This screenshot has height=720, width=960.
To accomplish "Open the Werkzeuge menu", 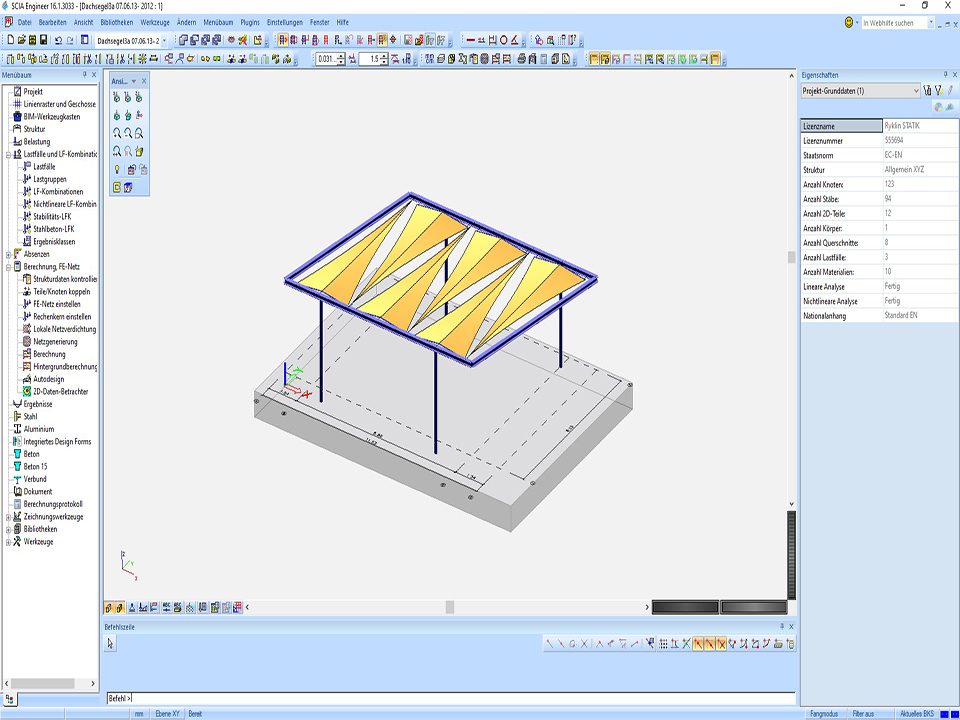I will tap(154, 21).
